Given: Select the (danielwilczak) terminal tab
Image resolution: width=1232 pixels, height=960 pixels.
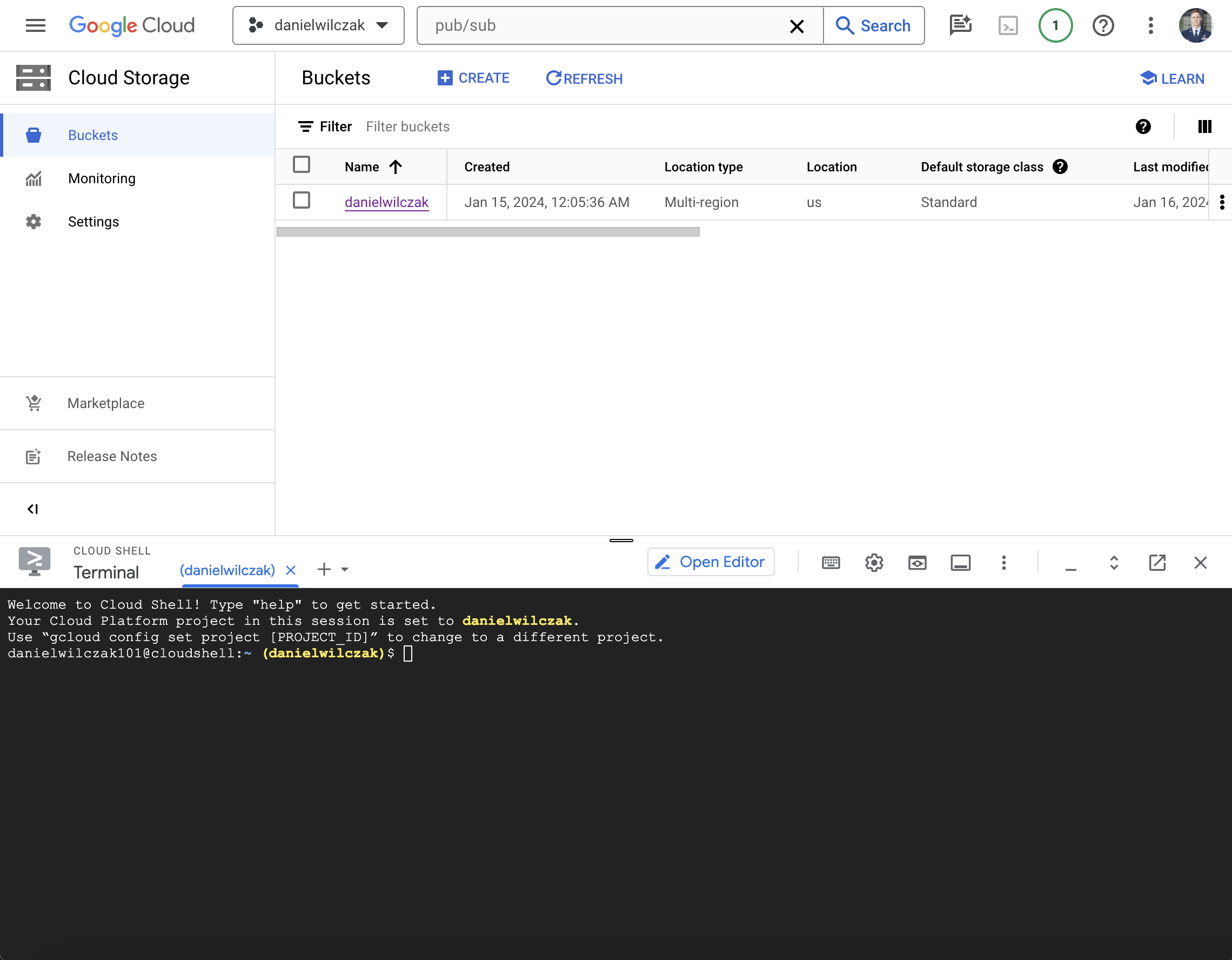Looking at the screenshot, I should tap(227, 570).
